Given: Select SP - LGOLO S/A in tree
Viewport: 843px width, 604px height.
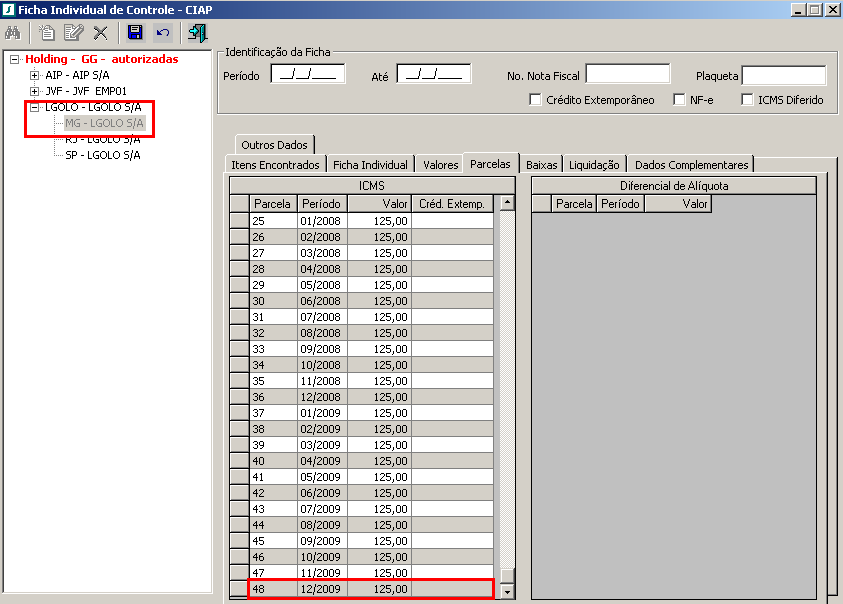Looking at the screenshot, I should click(102, 155).
